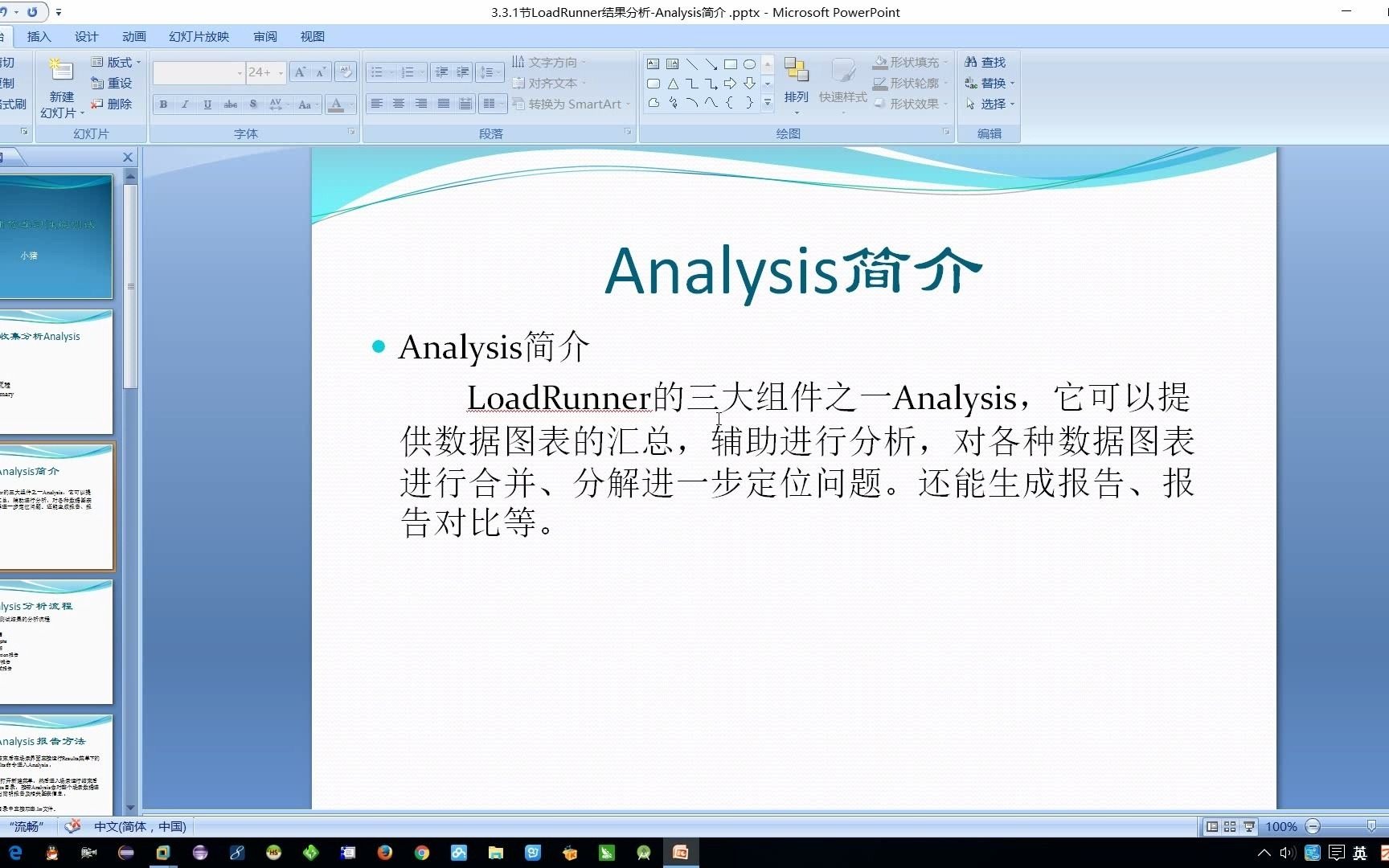Select the right brace shape
The image size is (1389, 868).
click(x=749, y=103)
